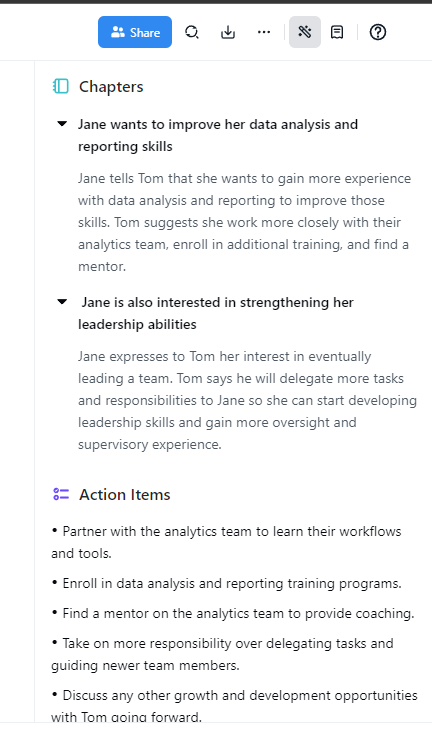
Task: Select the Action Items section heading
Action: click(125, 495)
